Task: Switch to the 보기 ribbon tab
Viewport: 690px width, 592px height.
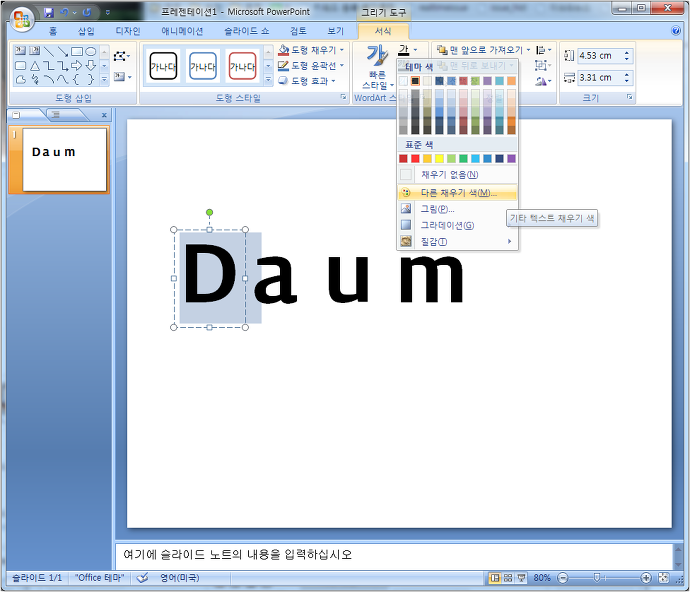Action: [335, 31]
